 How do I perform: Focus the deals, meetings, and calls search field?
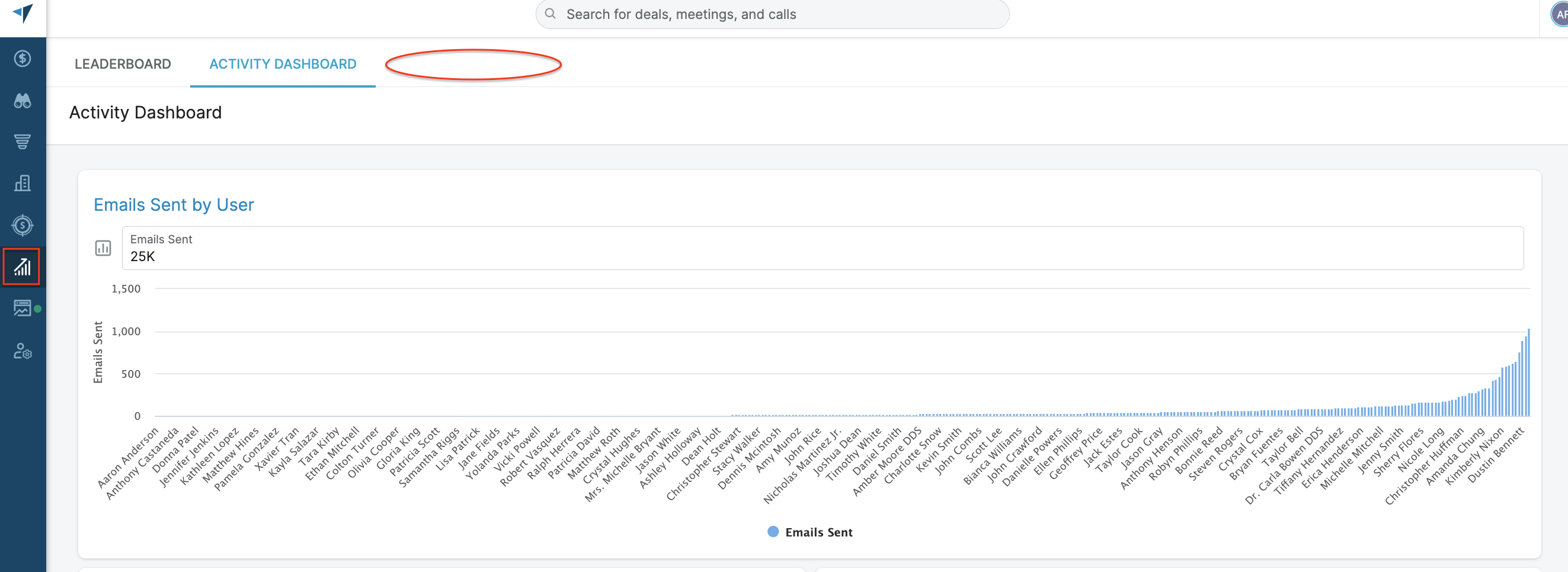click(x=772, y=14)
